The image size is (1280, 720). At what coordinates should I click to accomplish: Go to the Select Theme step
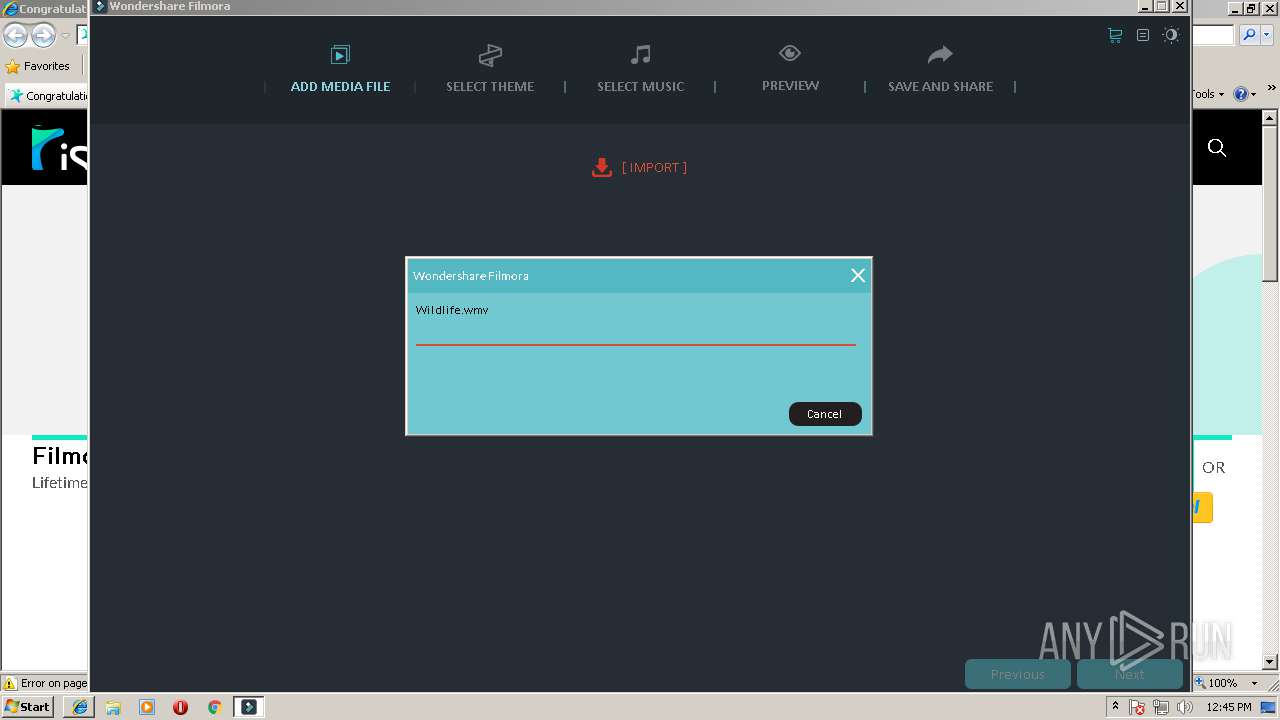(490, 68)
